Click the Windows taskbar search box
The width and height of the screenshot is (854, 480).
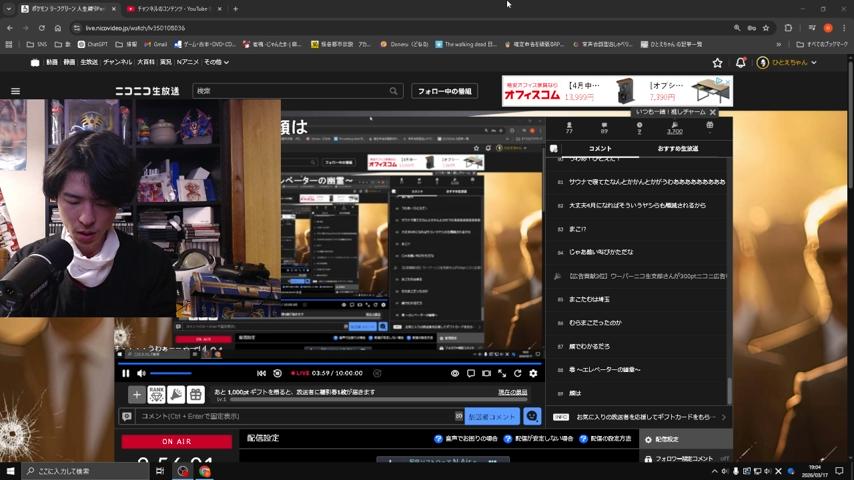coord(86,471)
